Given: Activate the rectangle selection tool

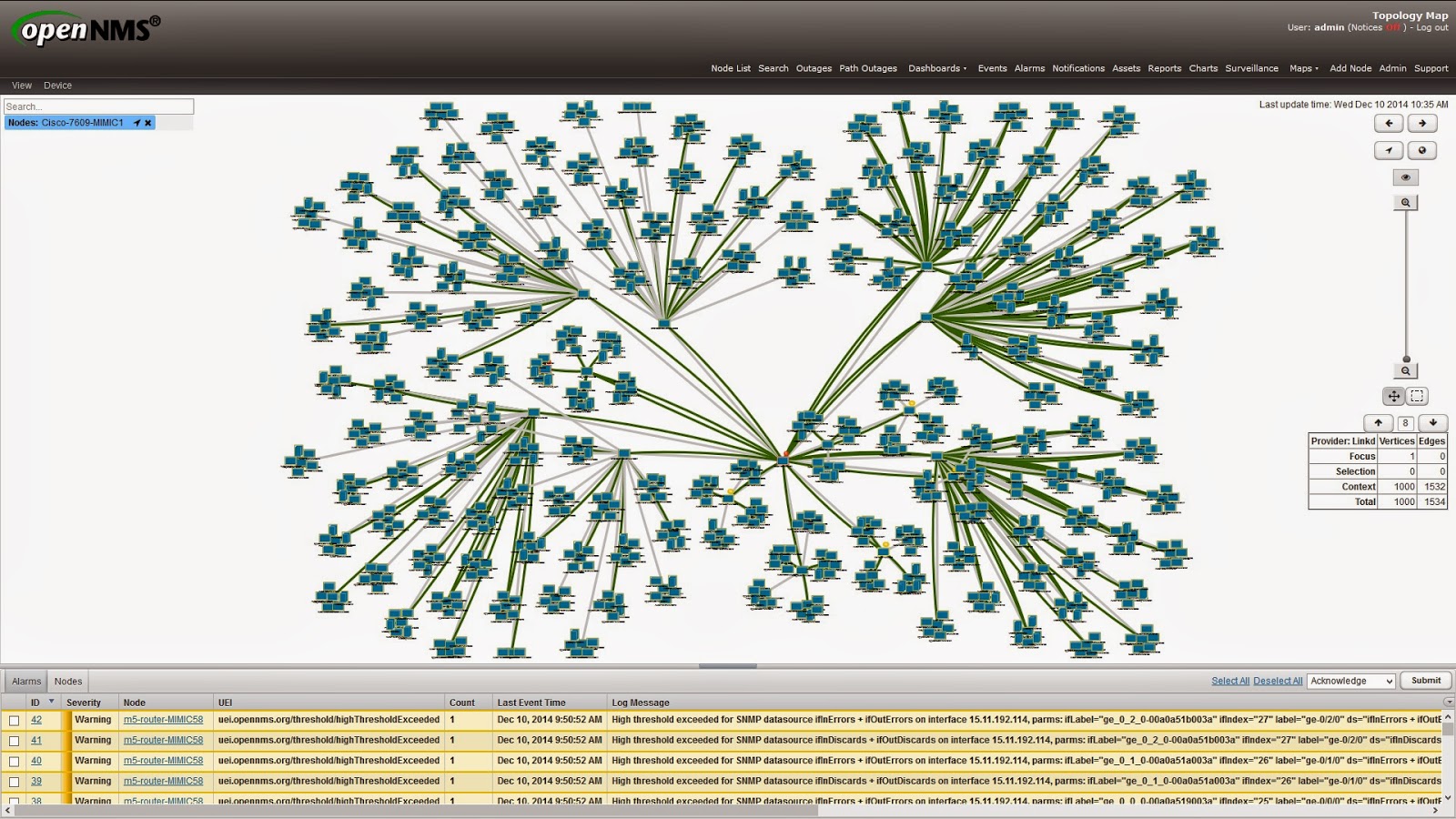Looking at the screenshot, I should [1417, 396].
